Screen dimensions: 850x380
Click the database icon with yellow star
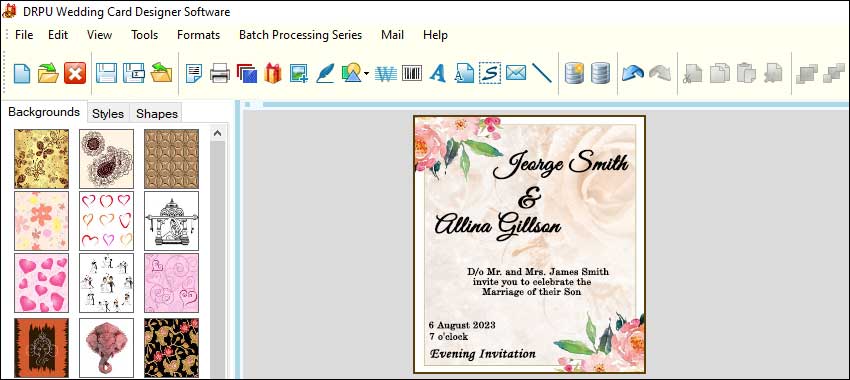pos(574,73)
